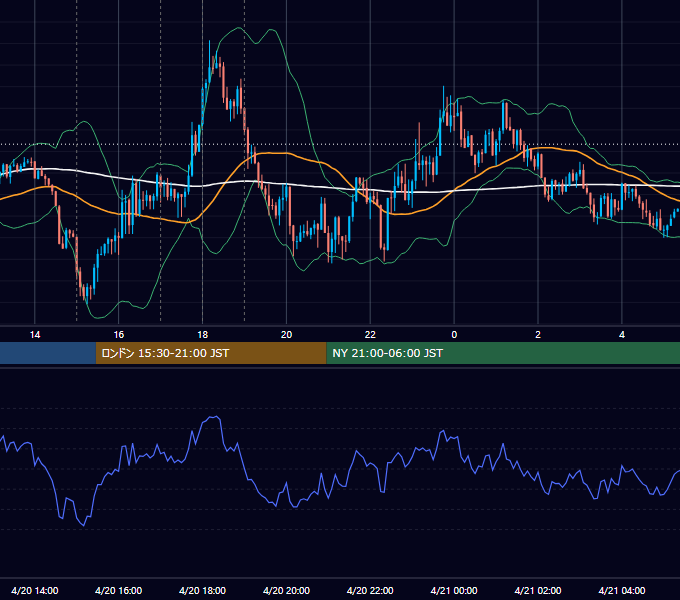Click the 14 hour axis label

35,335
